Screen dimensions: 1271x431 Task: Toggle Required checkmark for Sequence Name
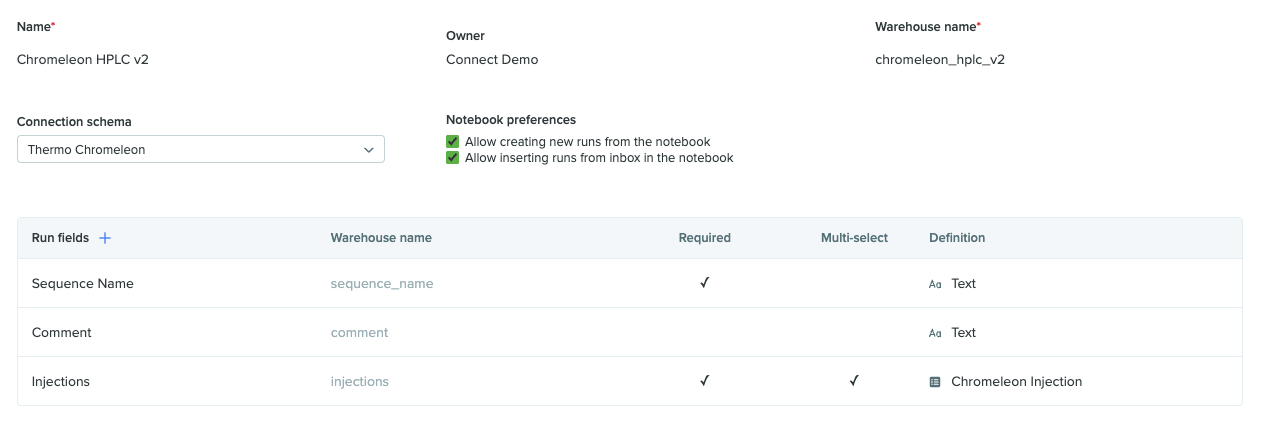click(704, 283)
